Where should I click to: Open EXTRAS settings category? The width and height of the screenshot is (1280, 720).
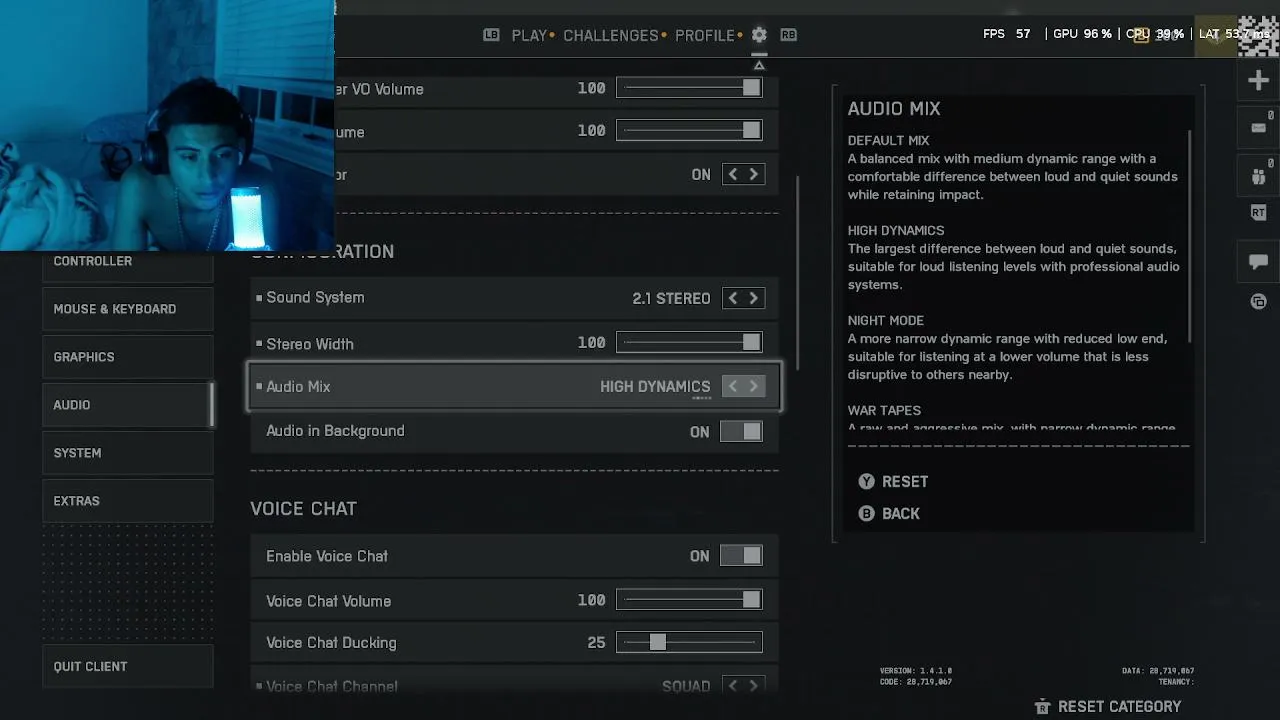pyautogui.click(x=128, y=501)
